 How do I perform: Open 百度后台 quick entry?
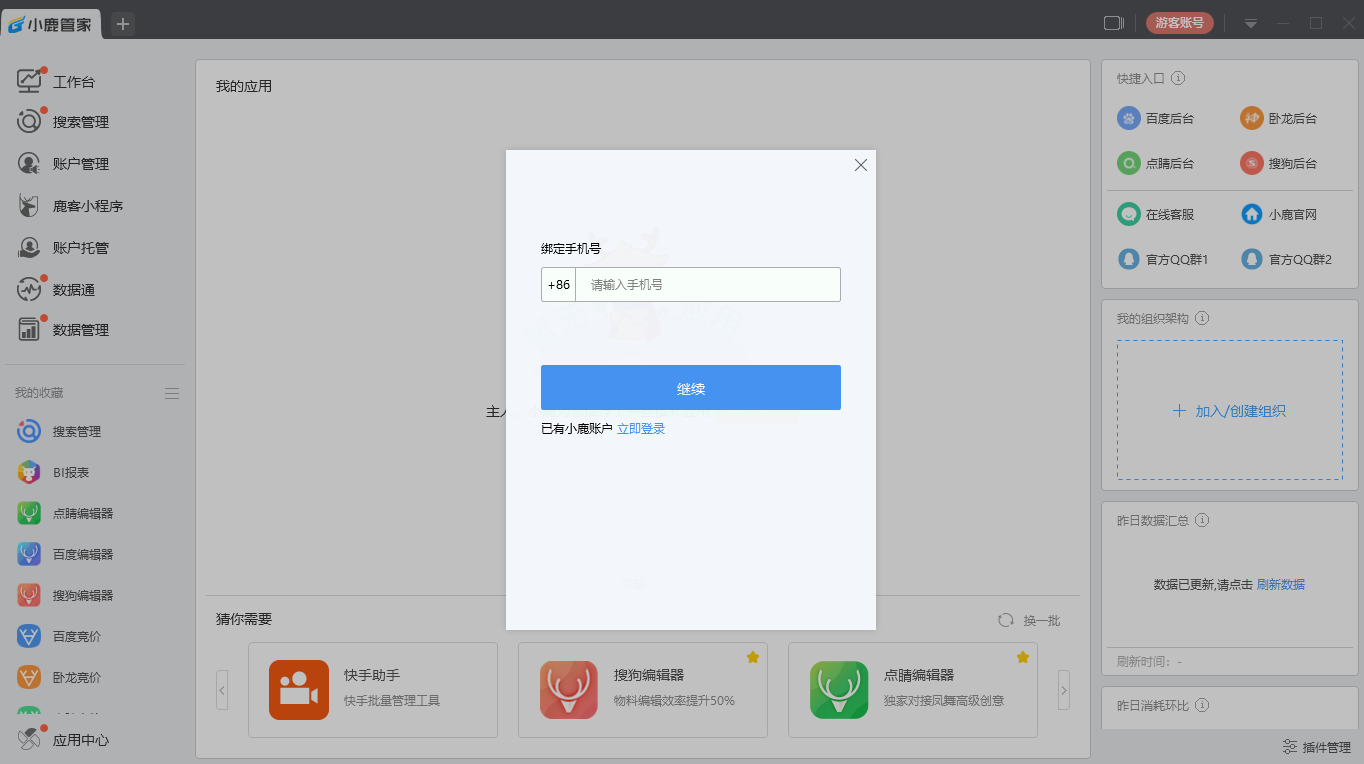1155,118
